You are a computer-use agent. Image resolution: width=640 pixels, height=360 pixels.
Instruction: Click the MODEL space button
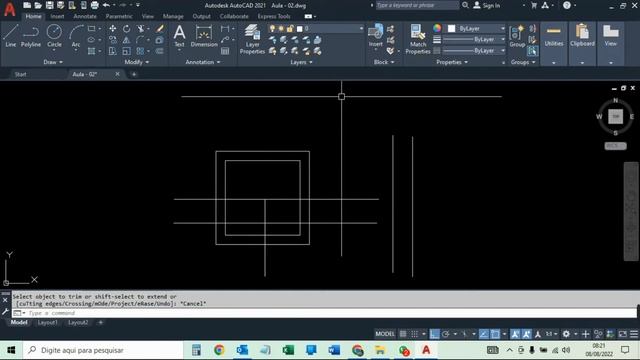385,334
